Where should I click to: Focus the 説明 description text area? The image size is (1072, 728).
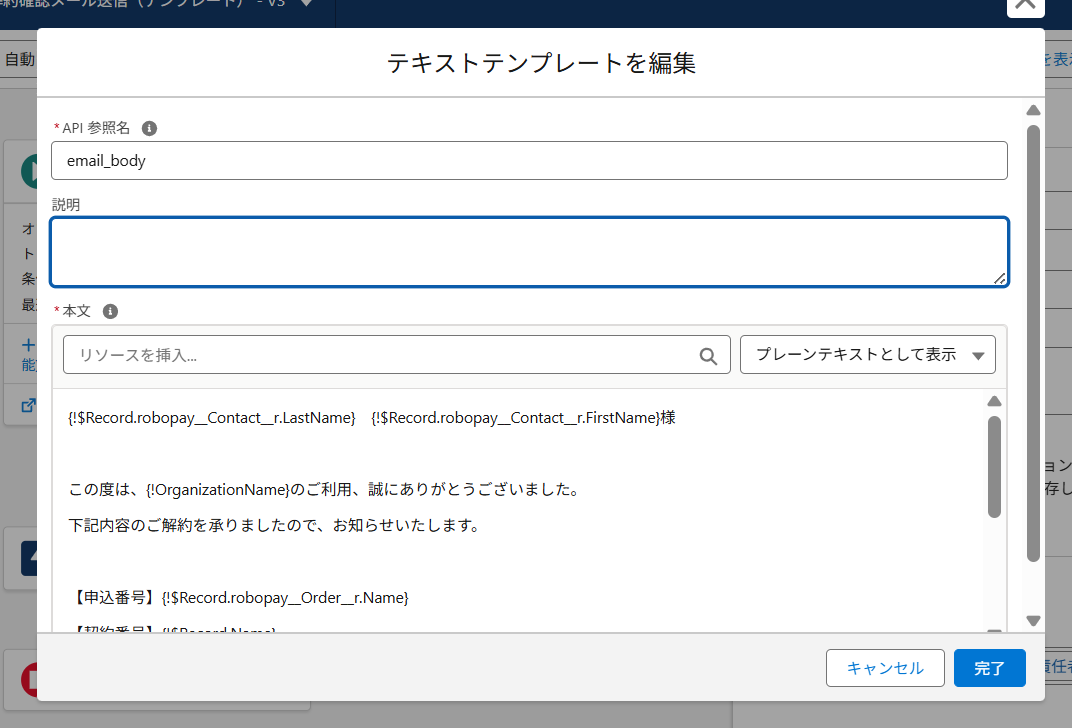click(x=529, y=252)
